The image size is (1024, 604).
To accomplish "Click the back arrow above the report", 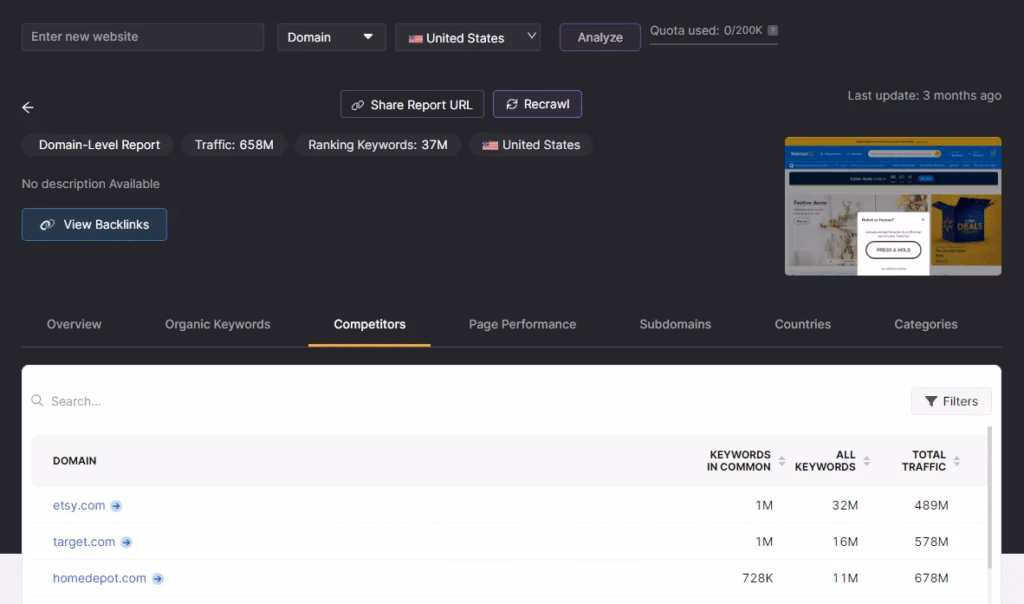I will pyautogui.click(x=27, y=107).
